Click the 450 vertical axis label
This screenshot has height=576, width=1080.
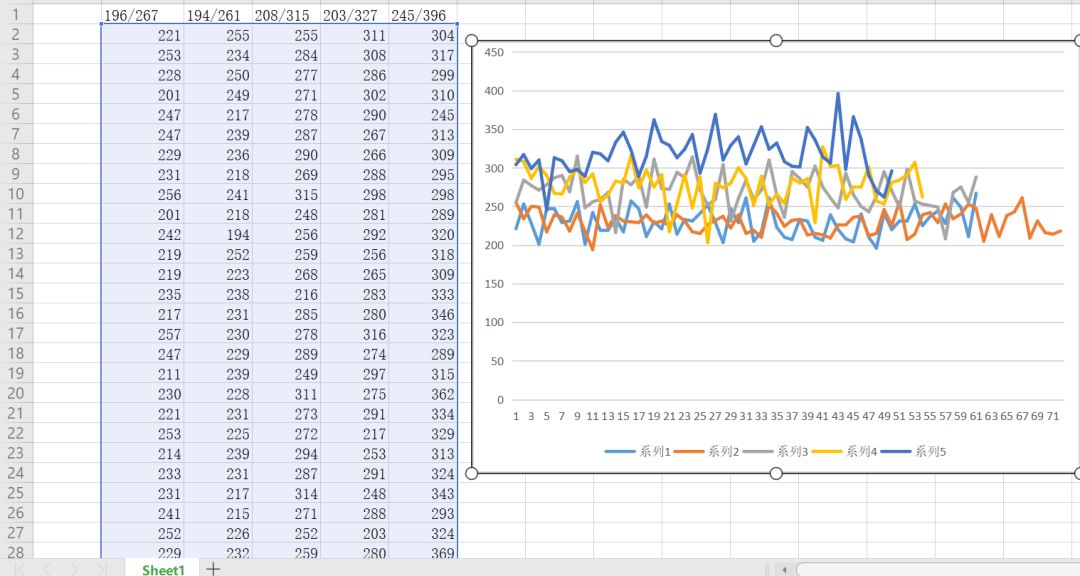pyautogui.click(x=494, y=52)
